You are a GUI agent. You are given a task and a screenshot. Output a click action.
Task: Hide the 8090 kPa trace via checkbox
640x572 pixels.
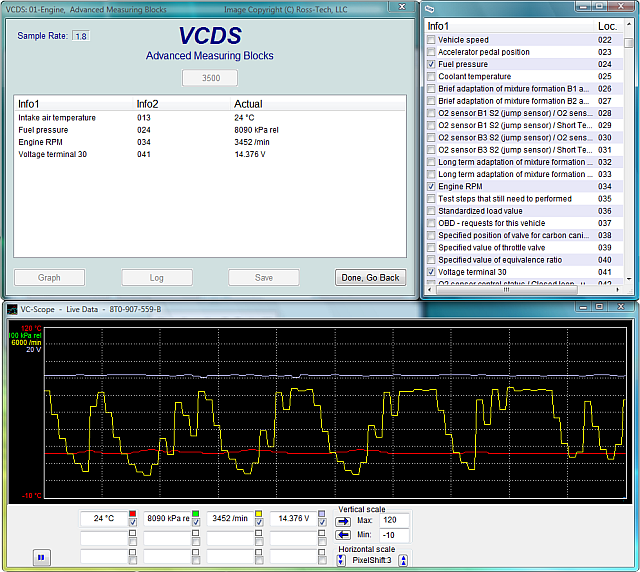click(x=196, y=522)
